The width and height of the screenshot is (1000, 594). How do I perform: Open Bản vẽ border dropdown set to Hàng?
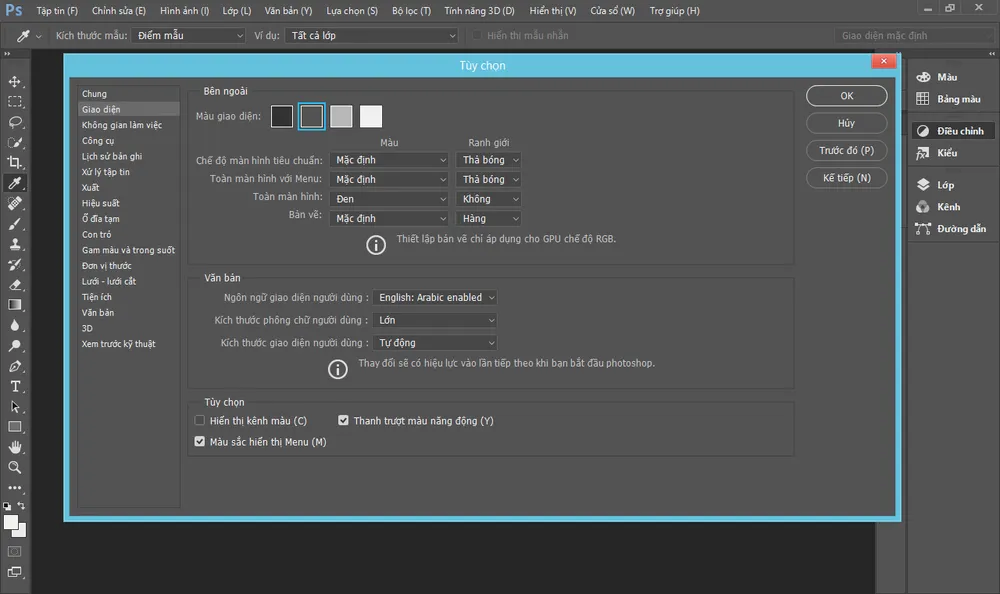[489, 218]
